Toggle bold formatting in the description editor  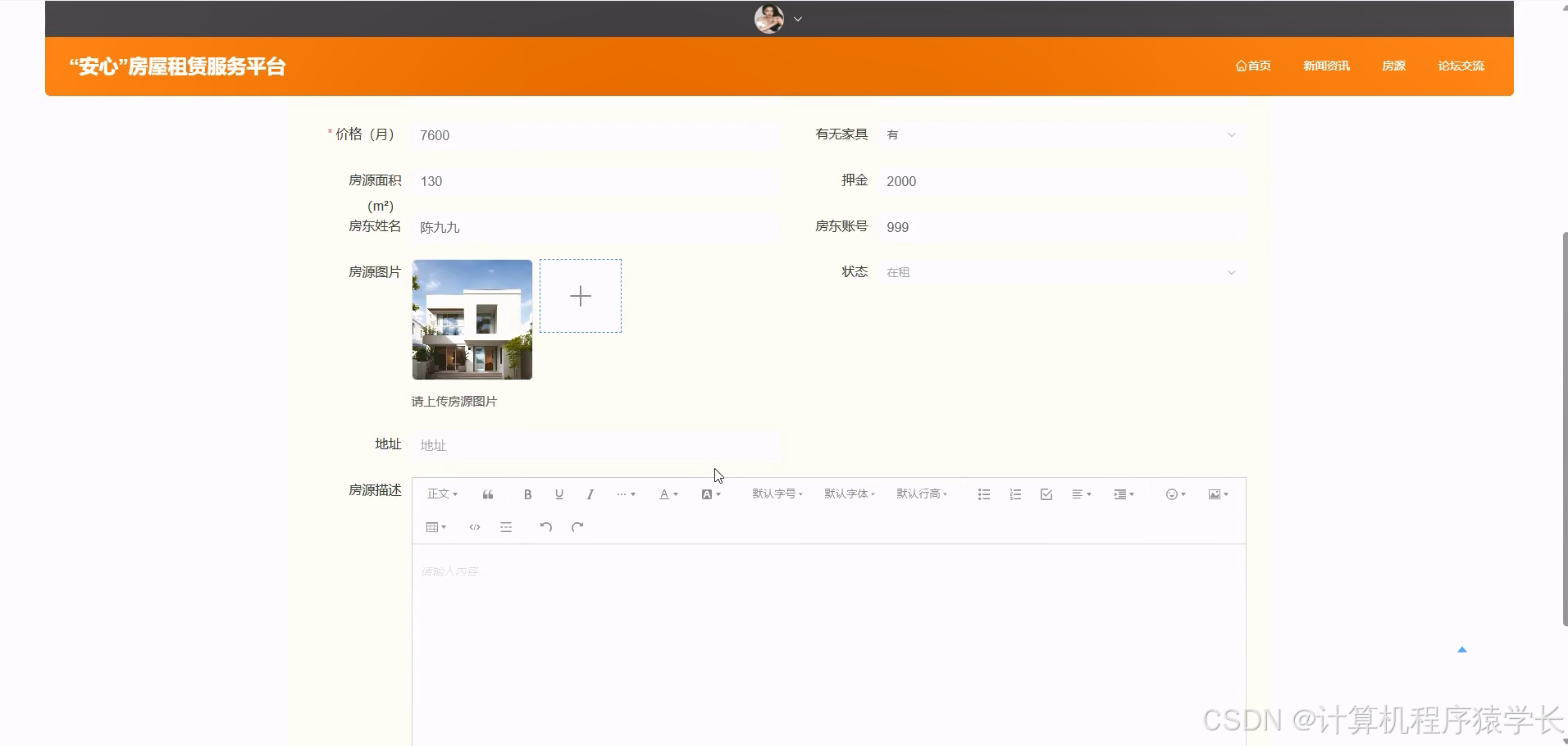pyautogui.click(x=527, y=494)
